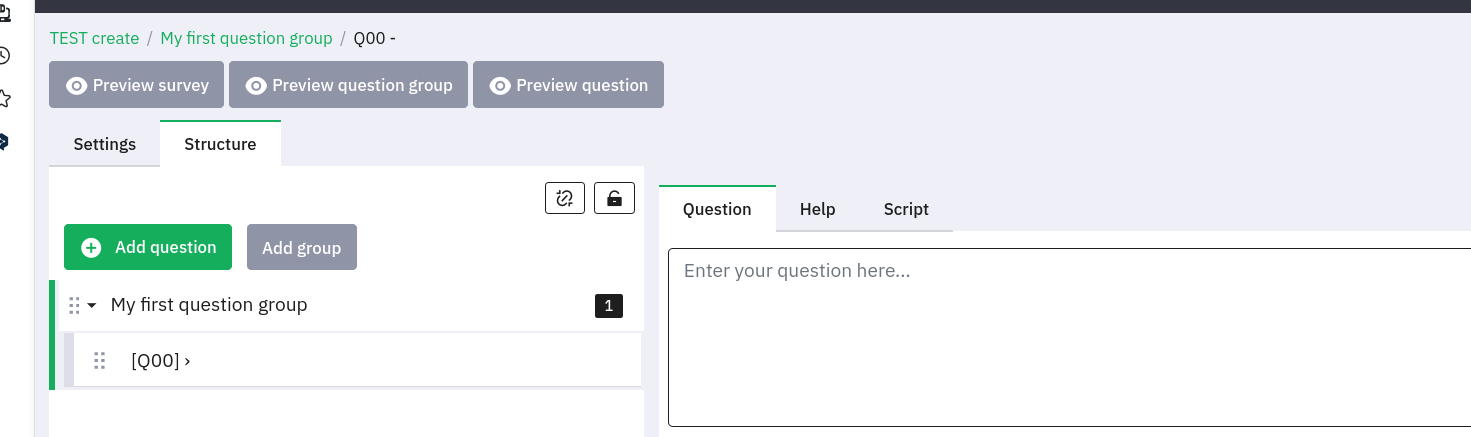Click the Add group button
The height and width of the screenshot is (437, 1471).
[301, 248]
